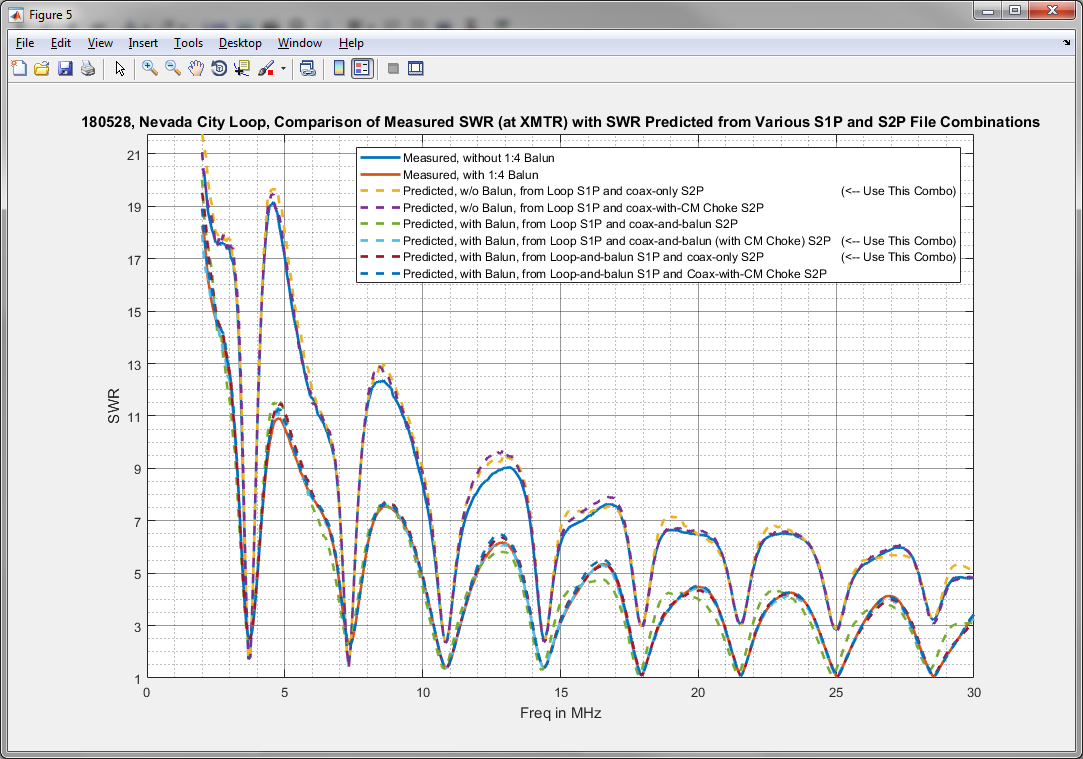The width and height of the screenshot is (1083, 759).
Task: Click dashed purple line sample in legend
Action: pyautogui.click(x=380, y=208)
